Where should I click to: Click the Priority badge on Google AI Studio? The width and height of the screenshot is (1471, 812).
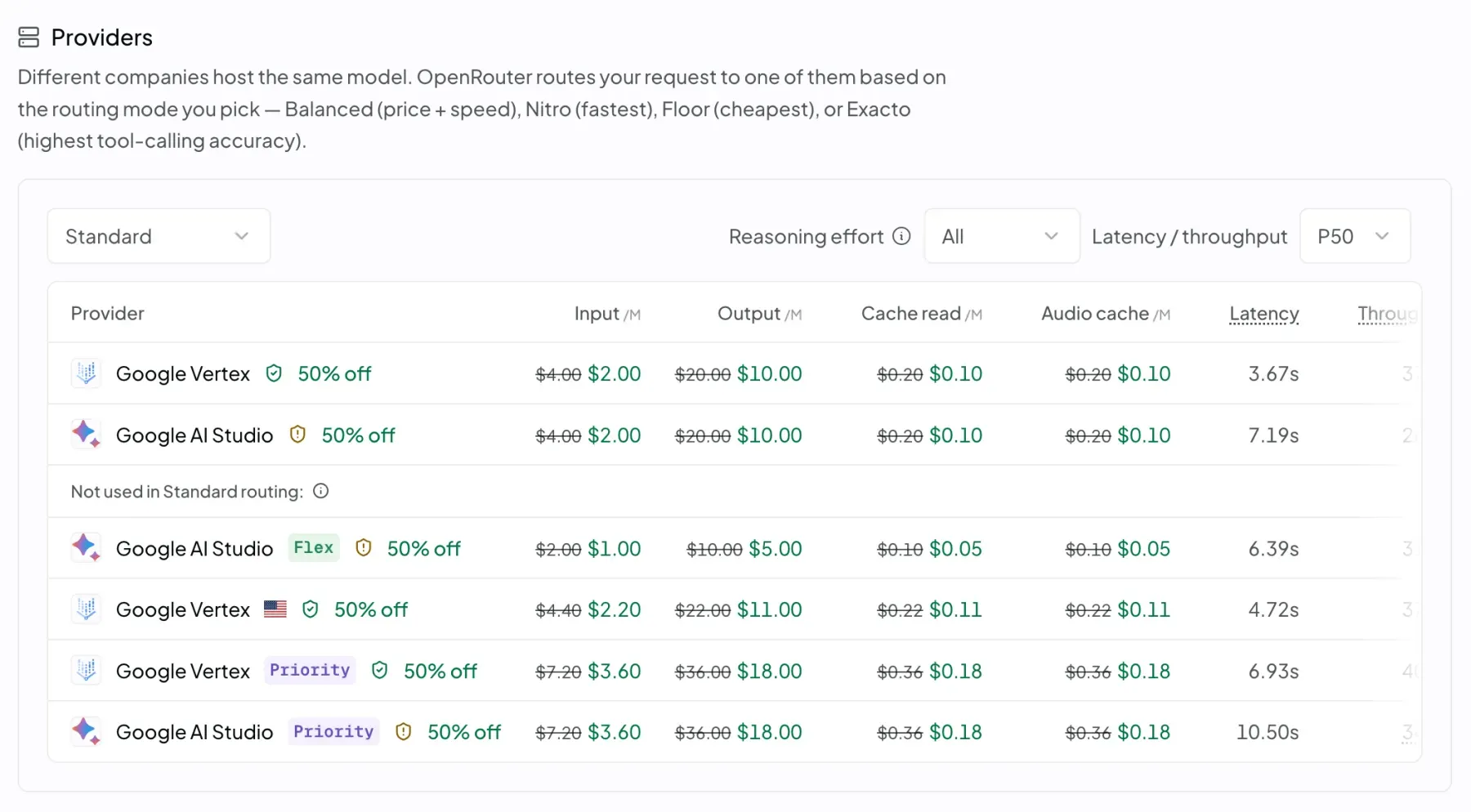click(x=333, y=731)
